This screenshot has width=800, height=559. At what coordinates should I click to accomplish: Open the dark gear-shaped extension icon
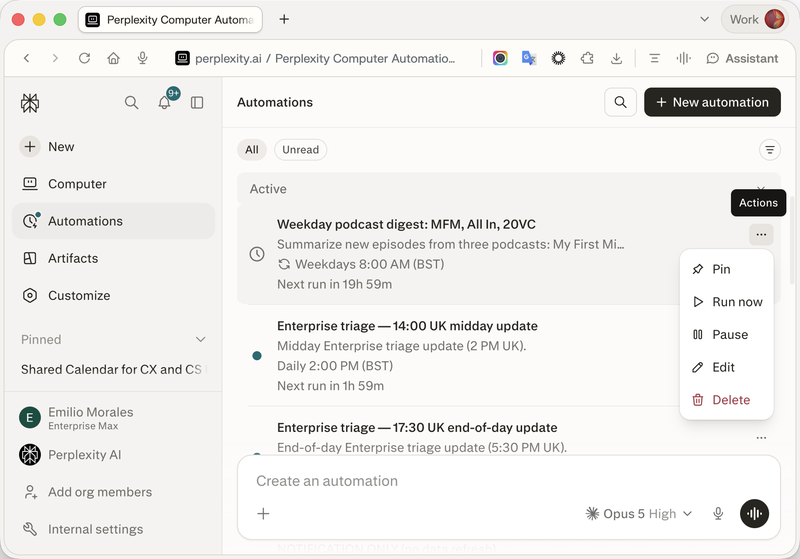click(x=558, y=58)
